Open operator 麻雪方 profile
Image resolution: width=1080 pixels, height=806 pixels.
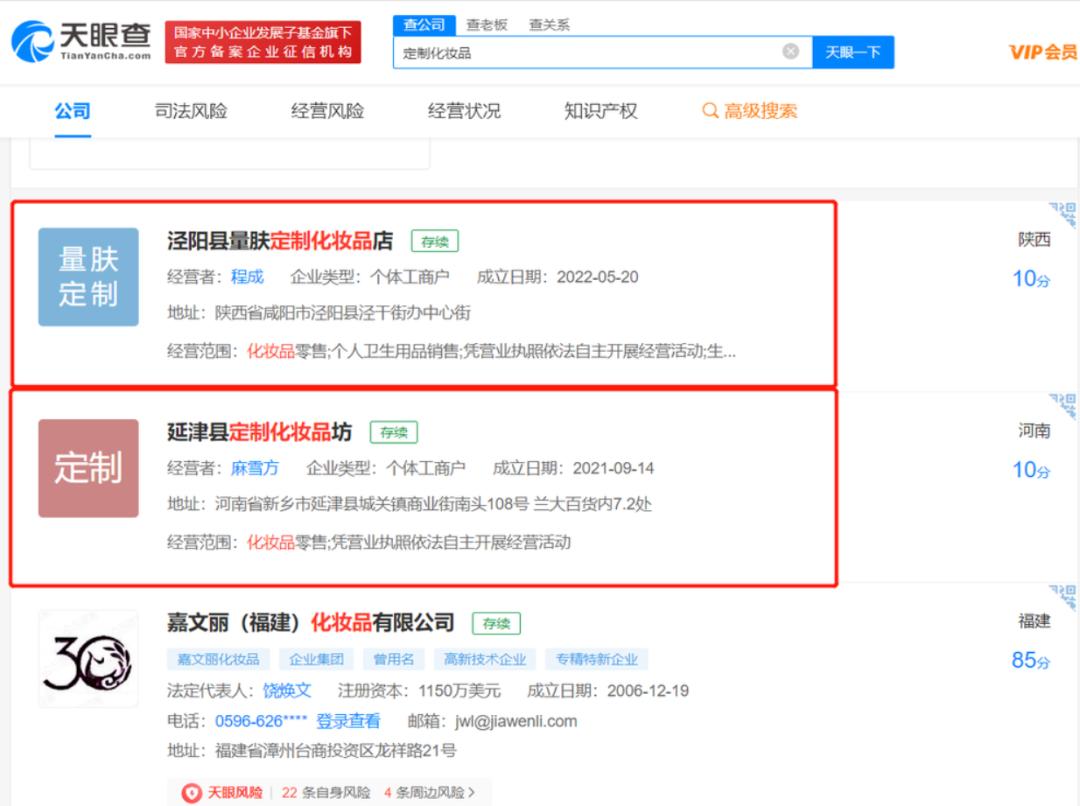click(255, 468)
